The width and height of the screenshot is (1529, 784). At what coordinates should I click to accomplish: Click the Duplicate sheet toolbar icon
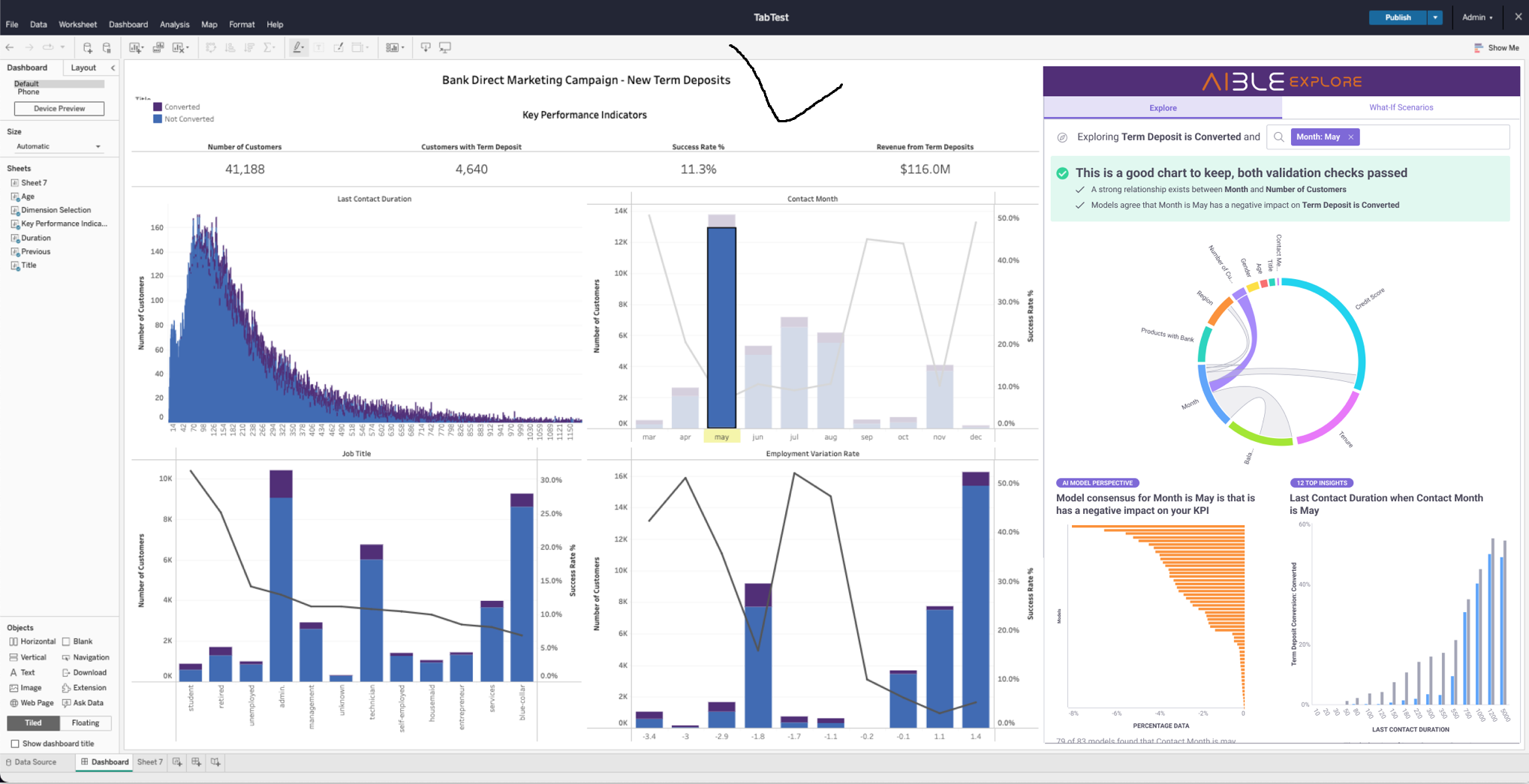point(158,47)
